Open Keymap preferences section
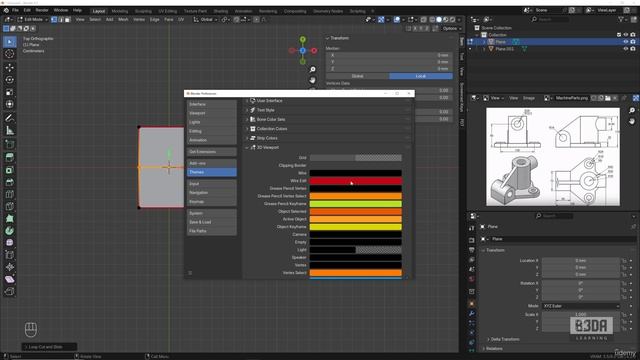640x360 pixels. (211, 202)
